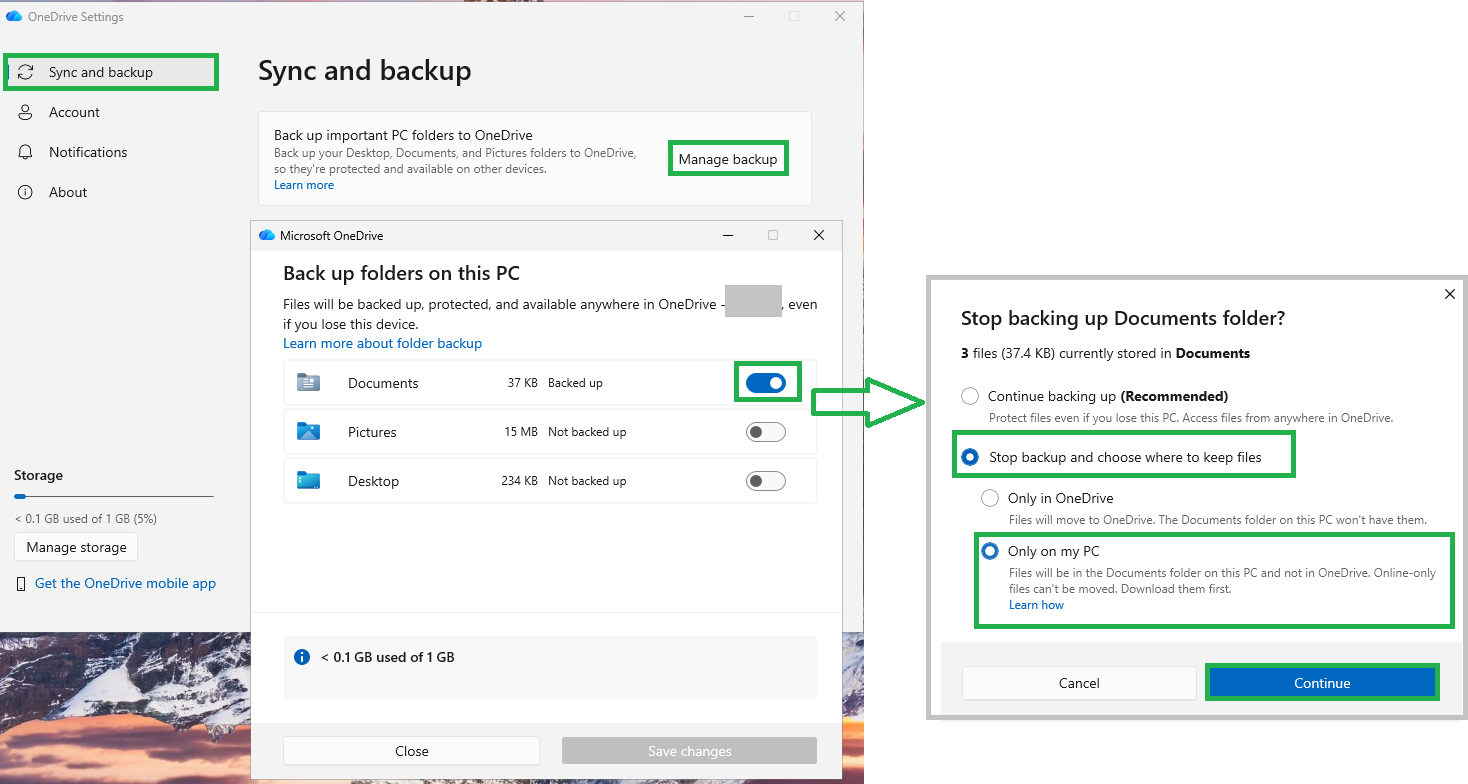
Task: Click the Save changes button
Action: tap(690, 751)
